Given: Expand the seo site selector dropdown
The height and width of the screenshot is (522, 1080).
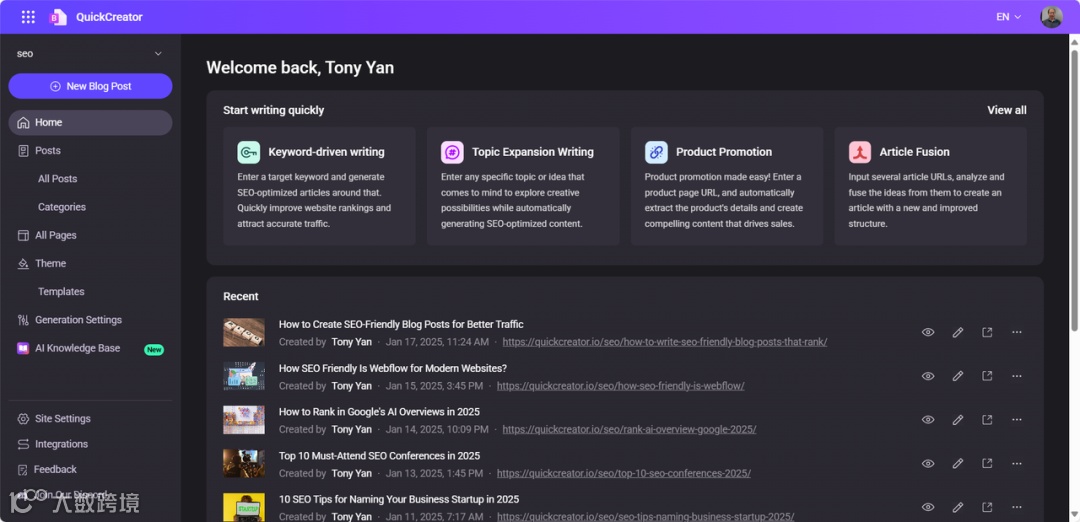Looking at the screenshot, I should [90, 54].
